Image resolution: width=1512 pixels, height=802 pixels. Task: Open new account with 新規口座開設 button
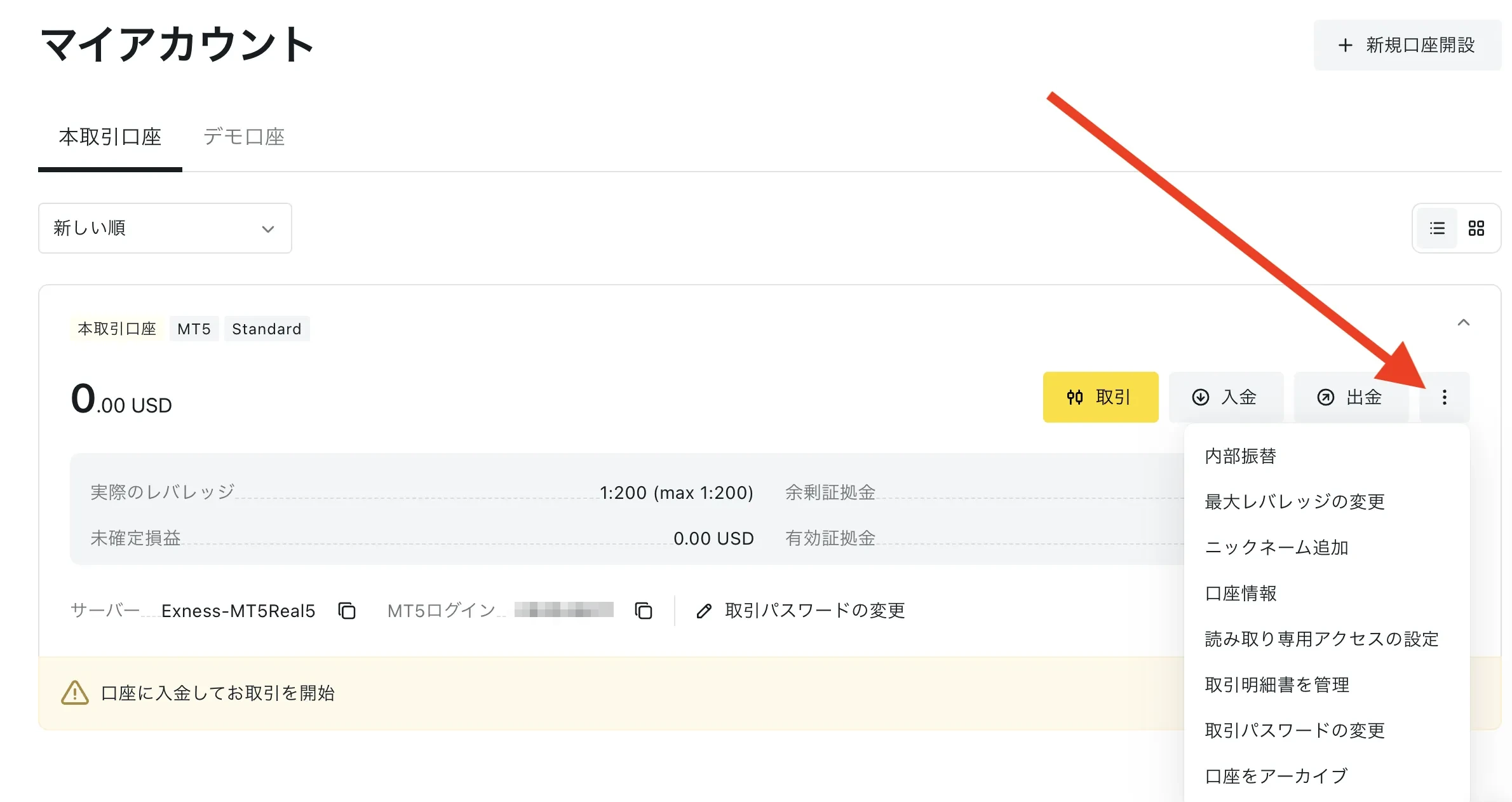click(x=1407, y=45)
